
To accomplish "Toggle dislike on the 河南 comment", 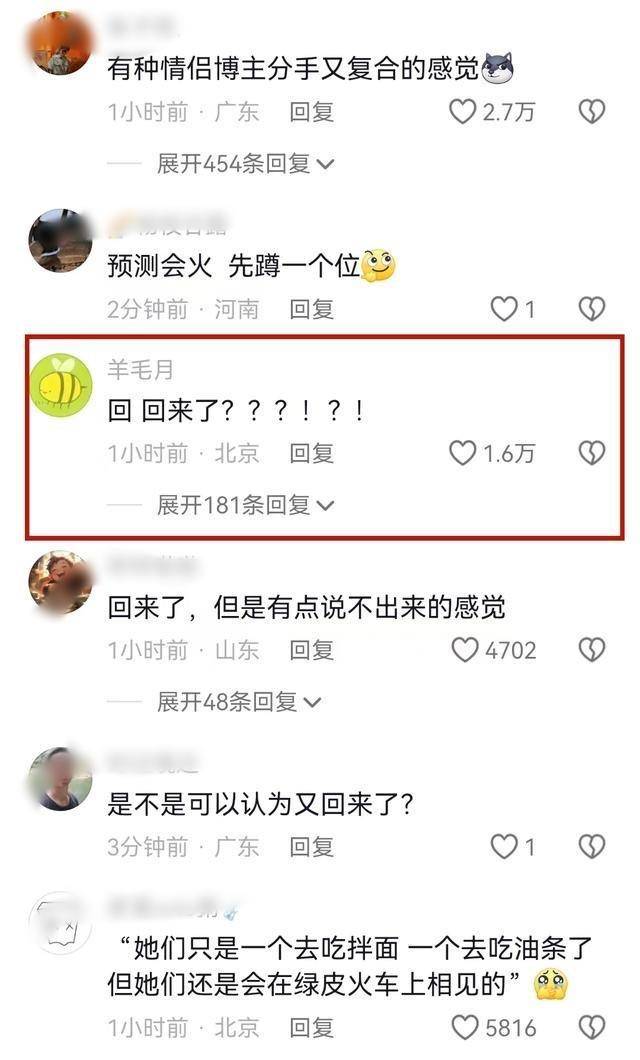I will pos(591,309).
